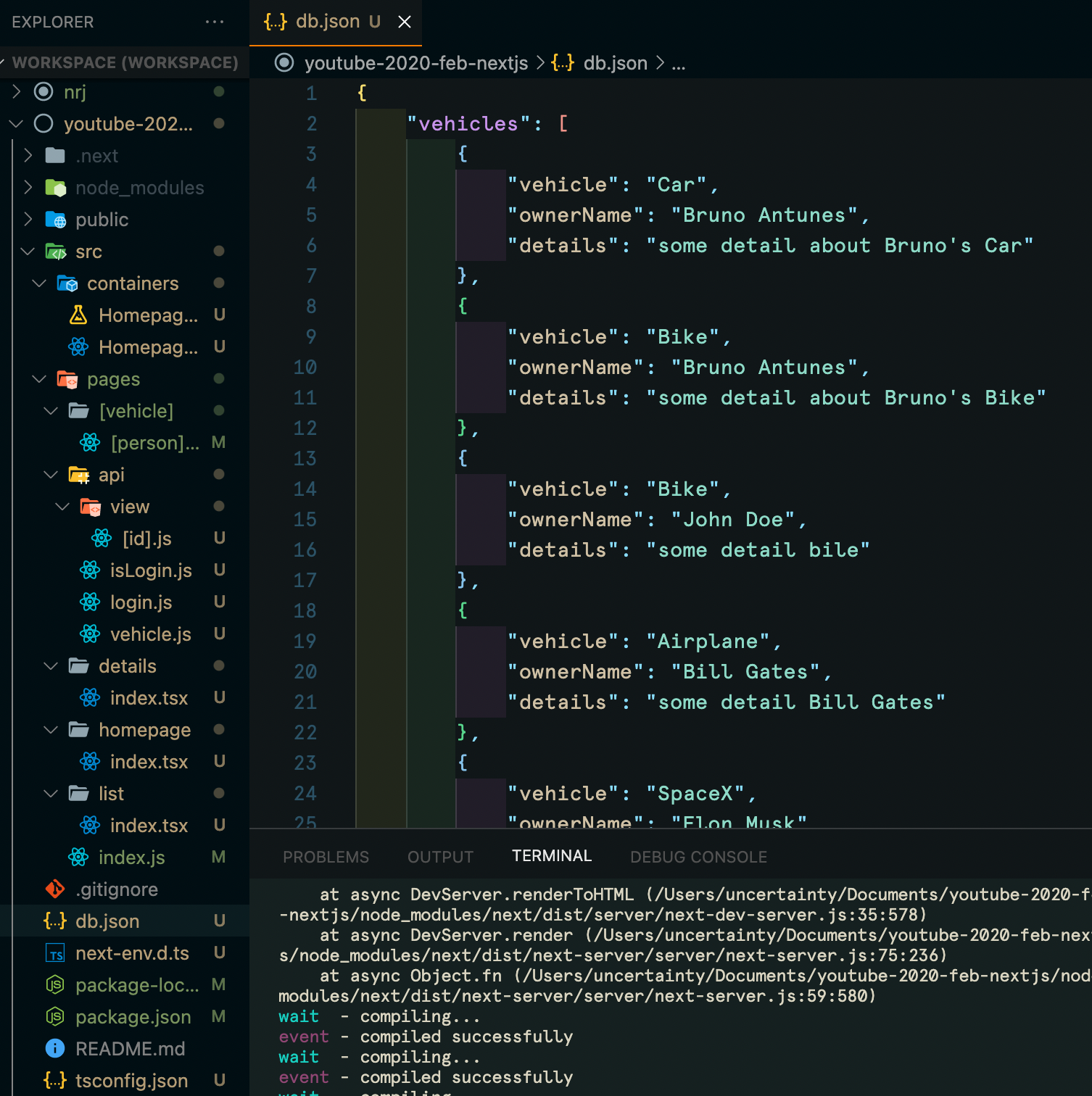The width and height of the screenshot is (1092, 1096).
Task: Switch to PROBLEMS panel tab
Action: click(x=326, y=857)
